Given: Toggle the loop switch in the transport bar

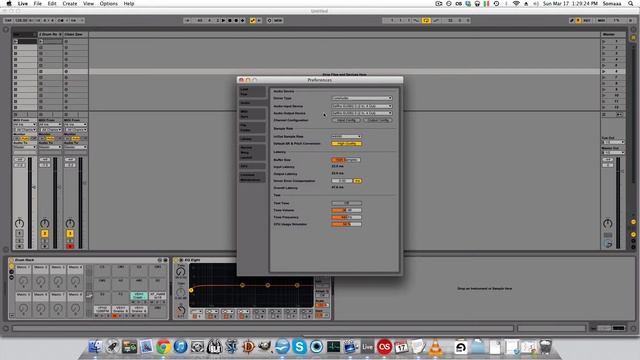Looking at the screenshot, I should pos(426,20).
